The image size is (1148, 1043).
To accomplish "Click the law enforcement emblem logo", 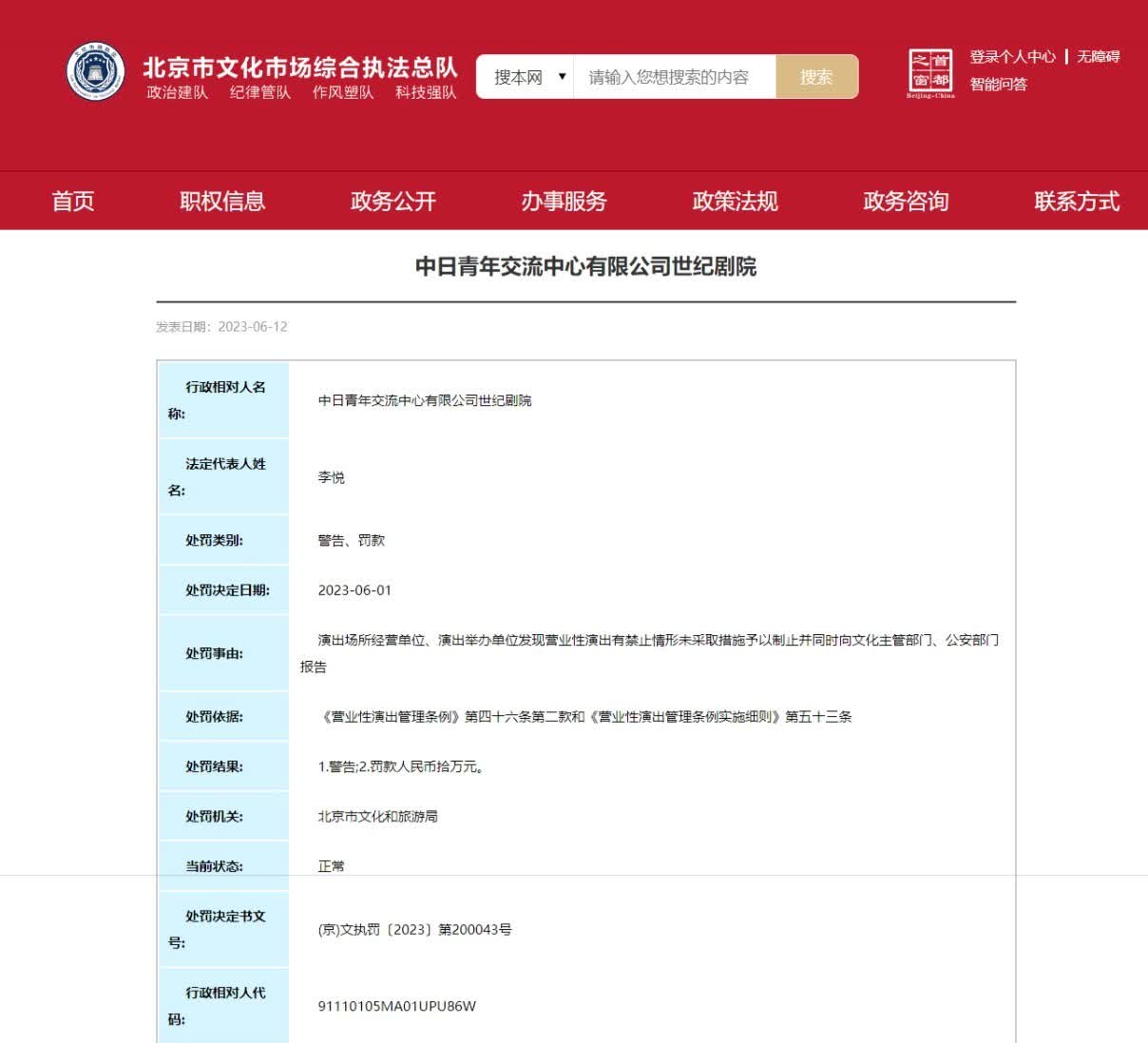I will (x=96, y=72).
